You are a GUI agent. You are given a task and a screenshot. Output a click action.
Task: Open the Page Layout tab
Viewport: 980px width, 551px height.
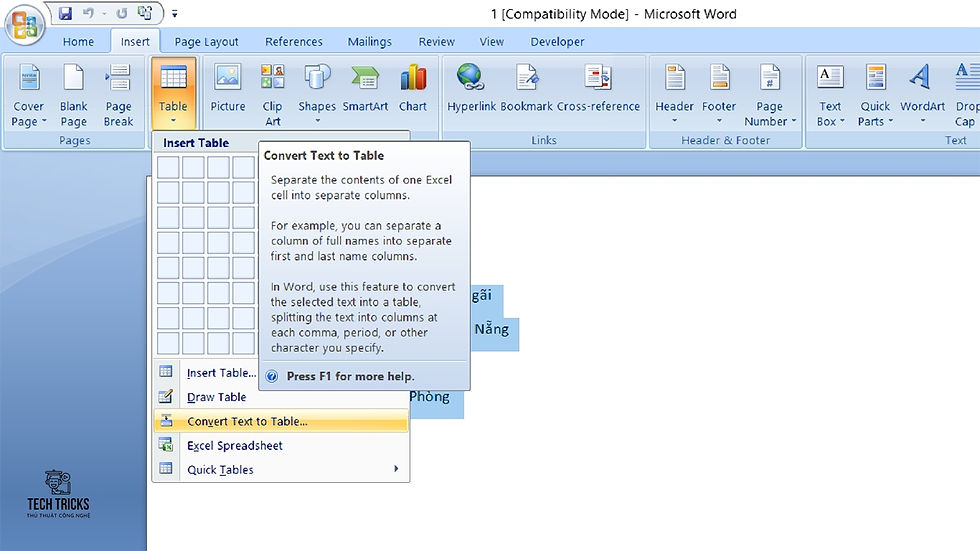point(206,42)
